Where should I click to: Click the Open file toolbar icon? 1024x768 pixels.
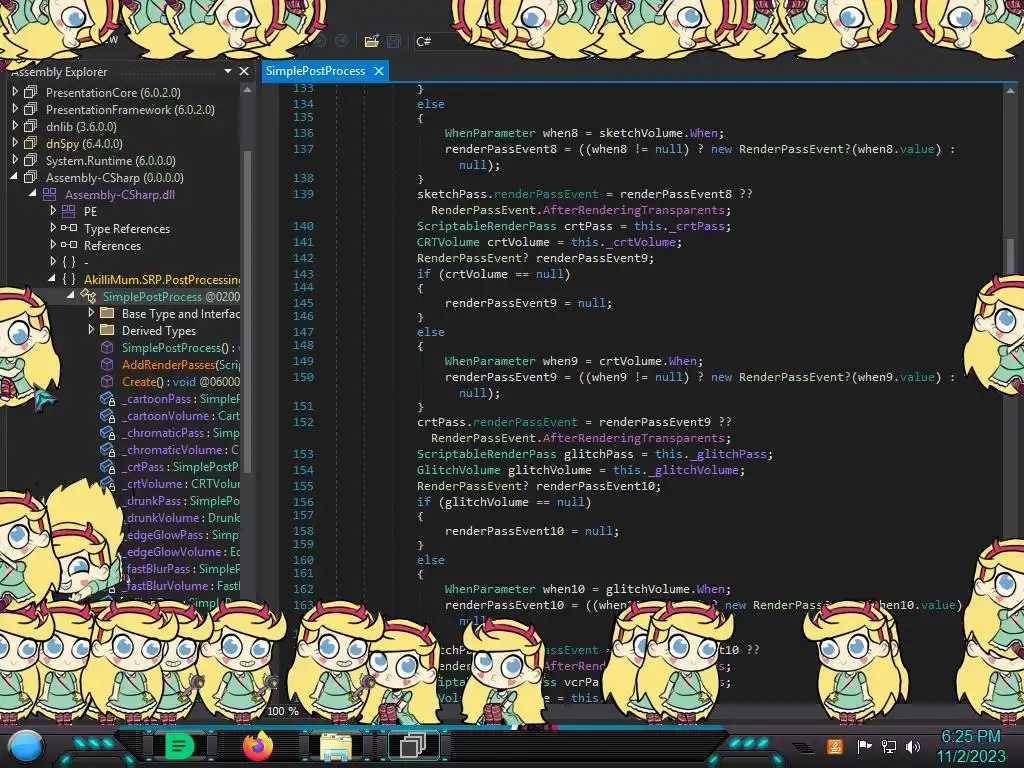[372, 41]
